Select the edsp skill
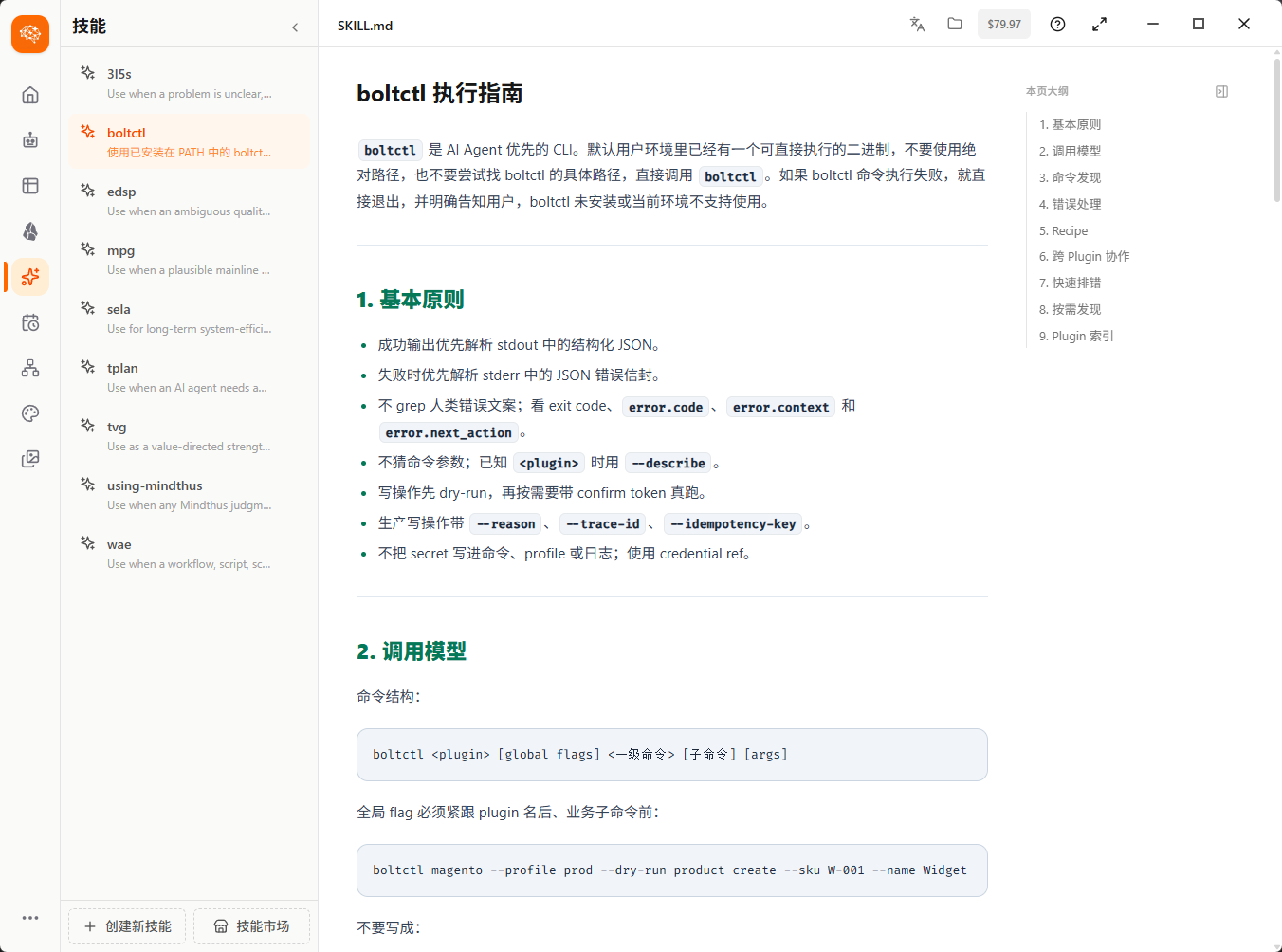Viewport: 1282px width, 952px height. click(190, 201)
